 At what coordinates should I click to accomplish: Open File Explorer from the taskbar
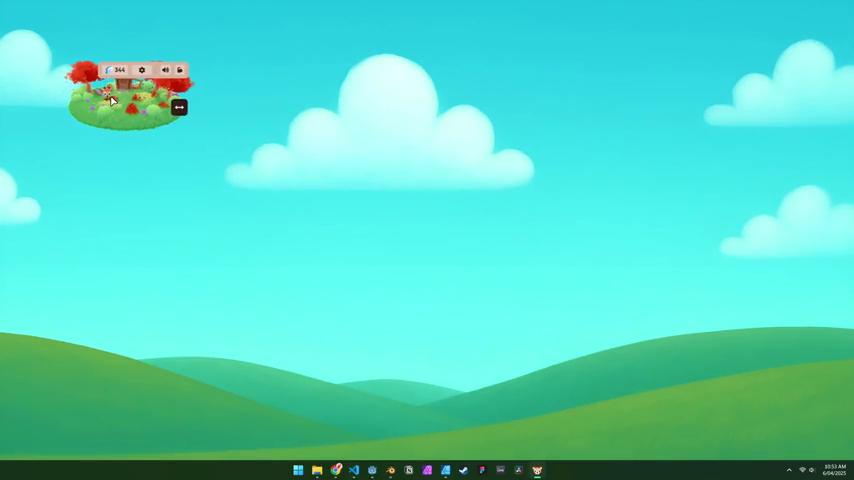(x=317, y=470)
